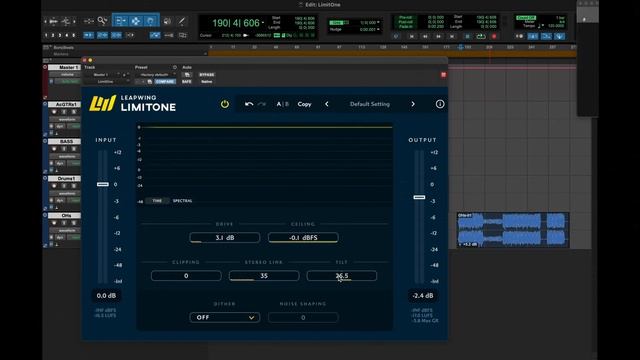Click the Rewind transport button

[x=425, y=36]
